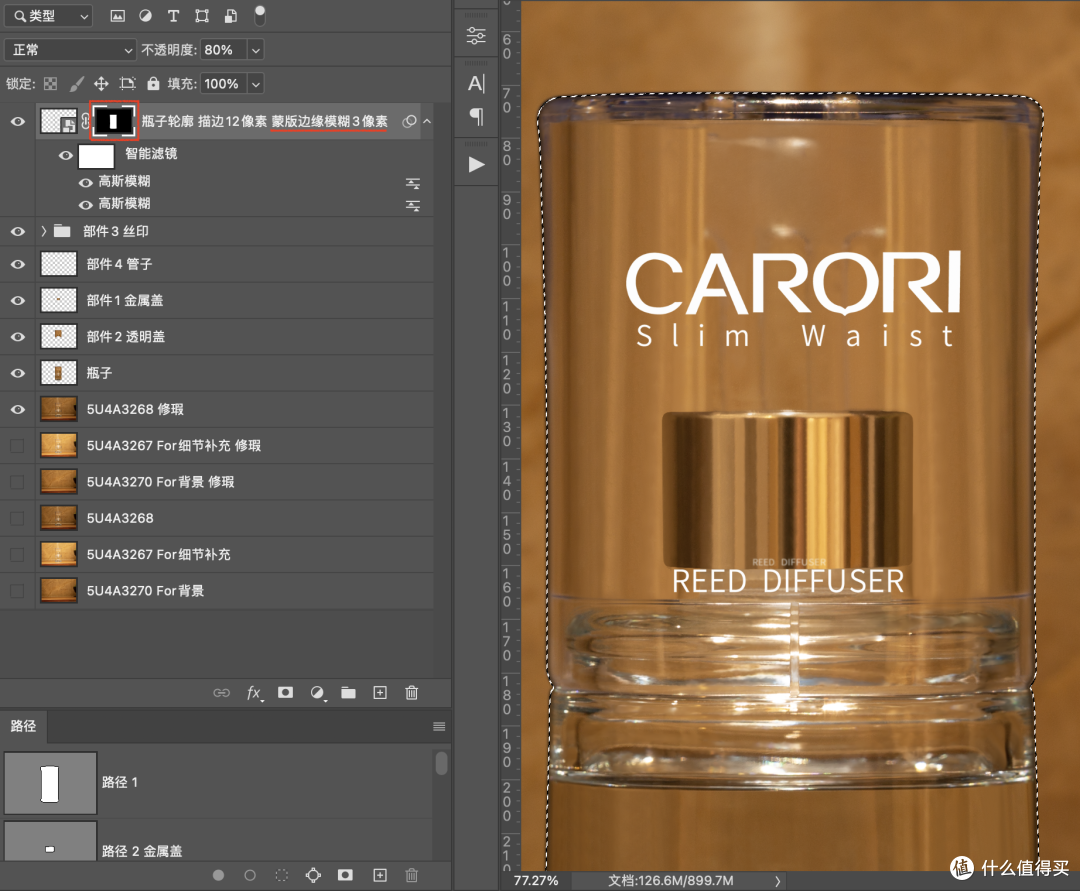This screenshot has height=891, width=1080.
Task: Click the Paths panel scrollbar
Action: 442,763
